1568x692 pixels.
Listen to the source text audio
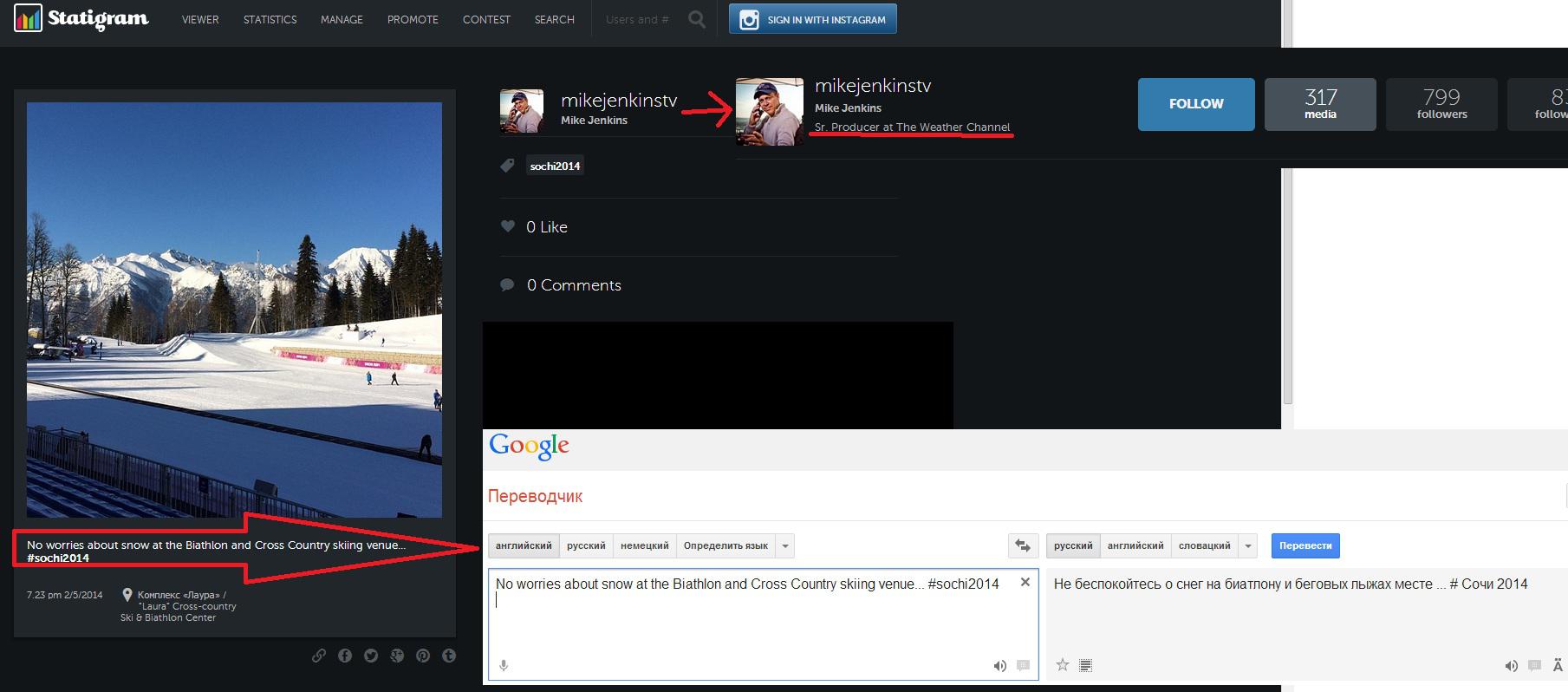[999, 666]
